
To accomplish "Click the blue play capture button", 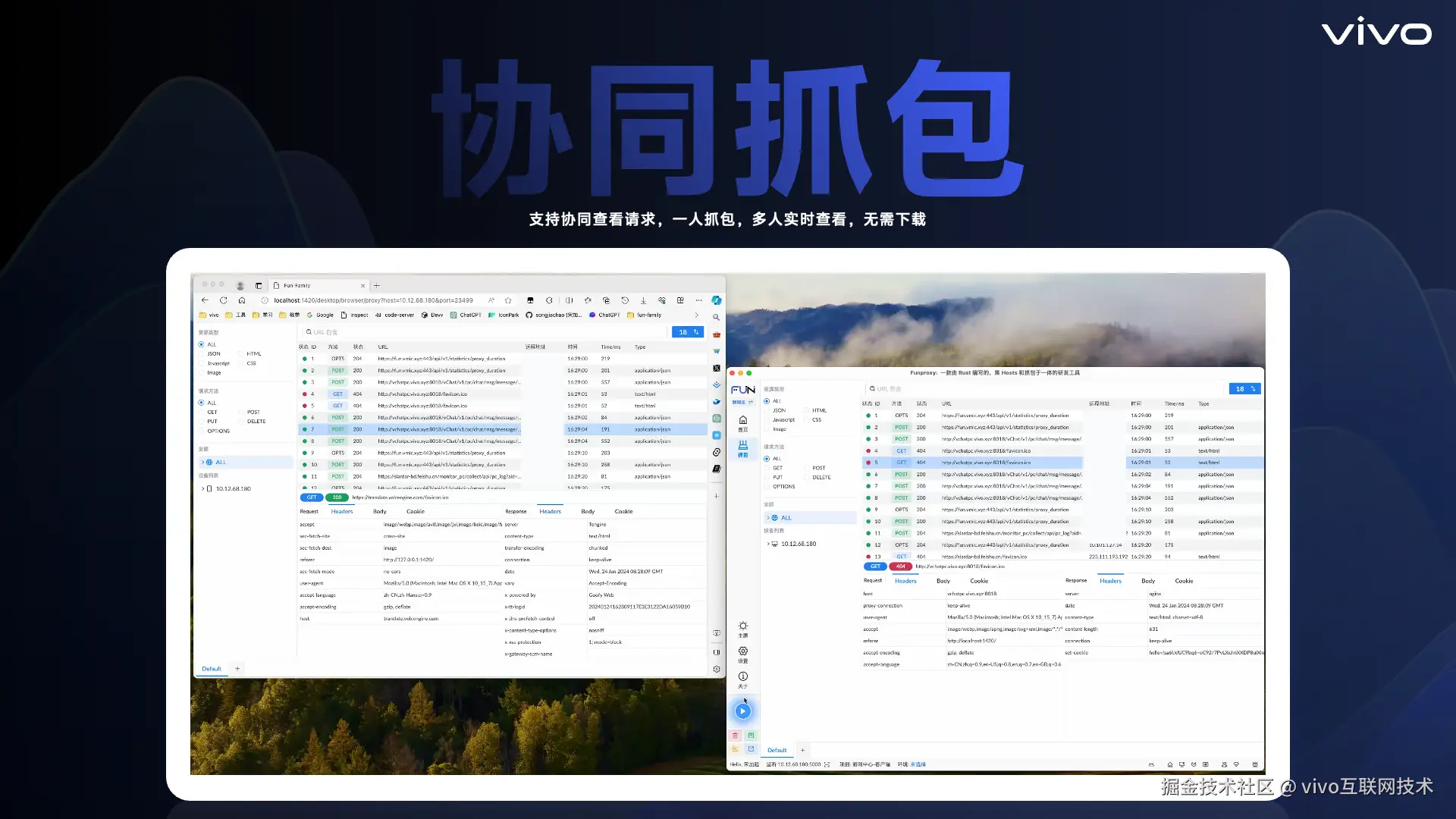I will click(742, 711).
